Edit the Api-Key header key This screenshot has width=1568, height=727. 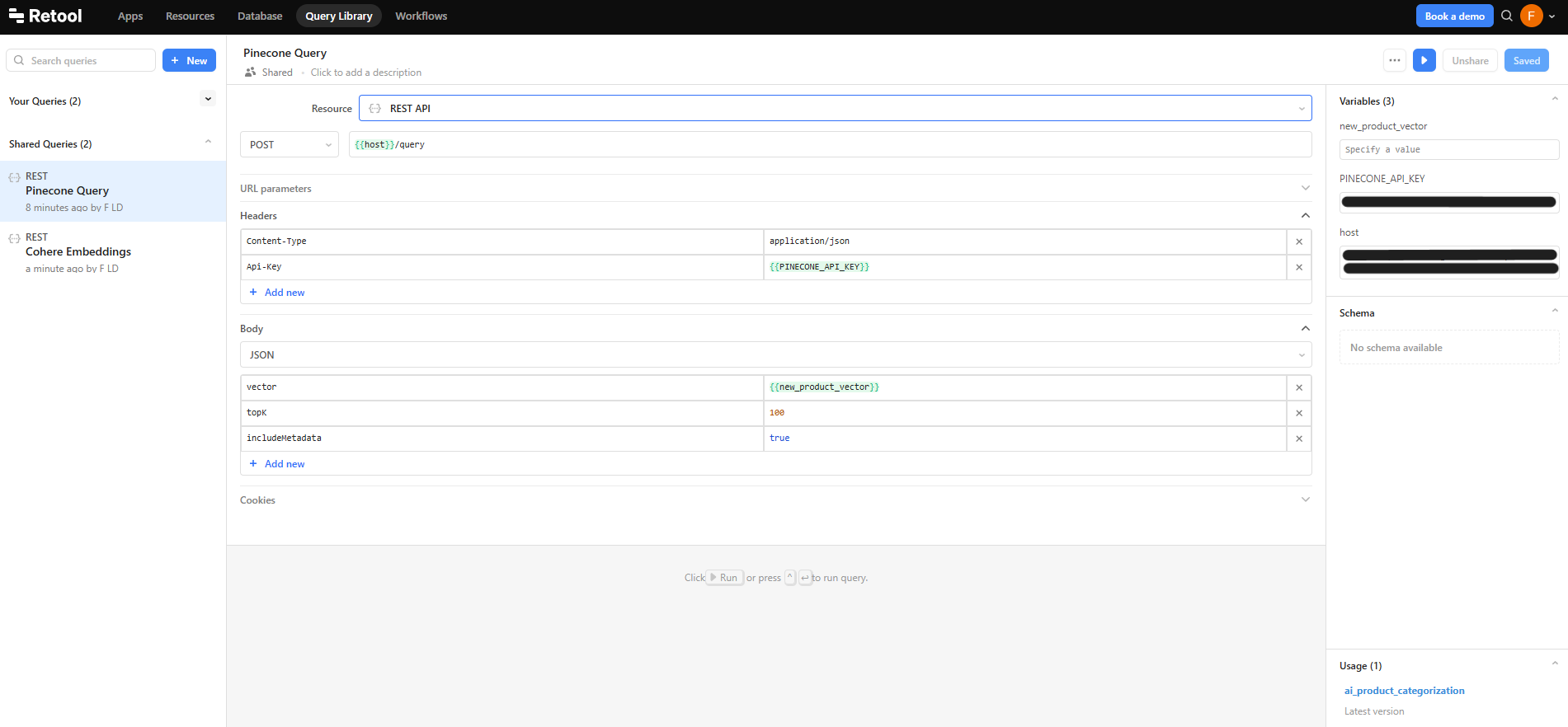[x=501, y=267]
